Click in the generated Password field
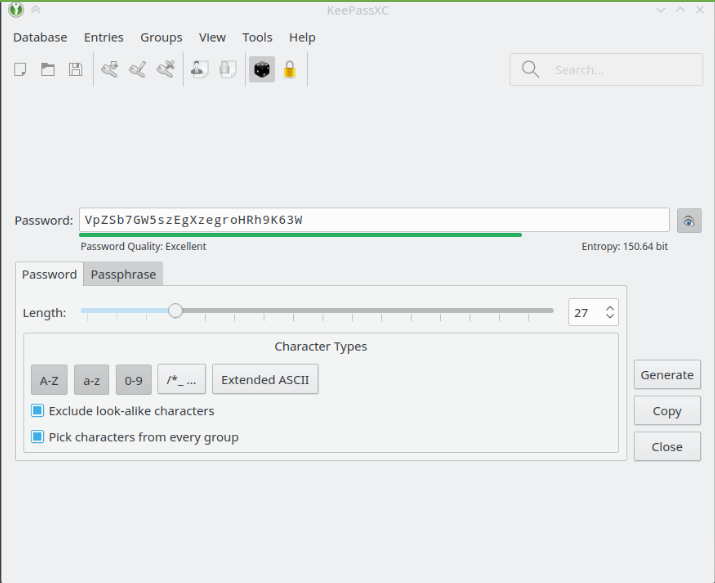This screenshot has height=583, width=715. tap(374, 220)
